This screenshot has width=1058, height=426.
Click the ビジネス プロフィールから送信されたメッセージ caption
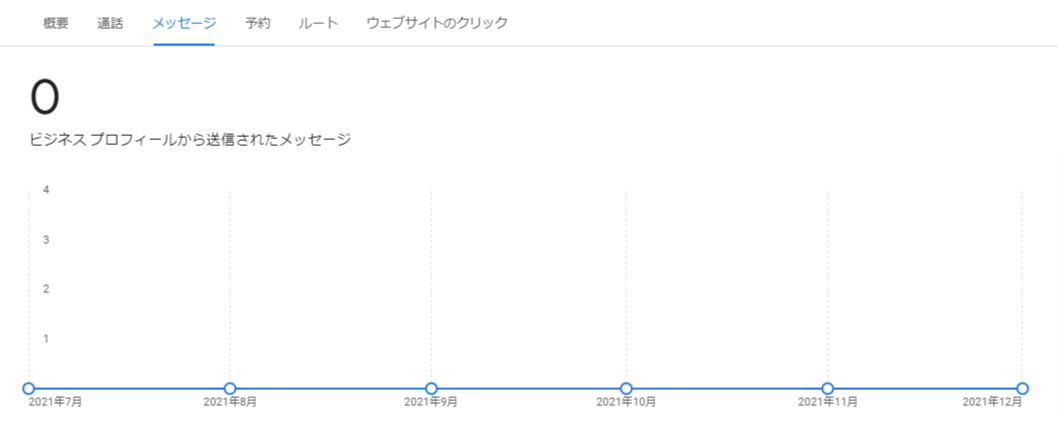[190, 140]
